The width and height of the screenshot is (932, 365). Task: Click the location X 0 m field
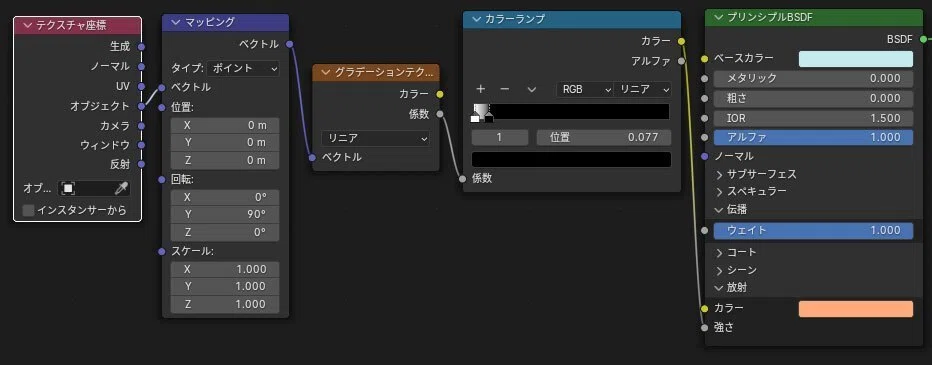point(225,125)
